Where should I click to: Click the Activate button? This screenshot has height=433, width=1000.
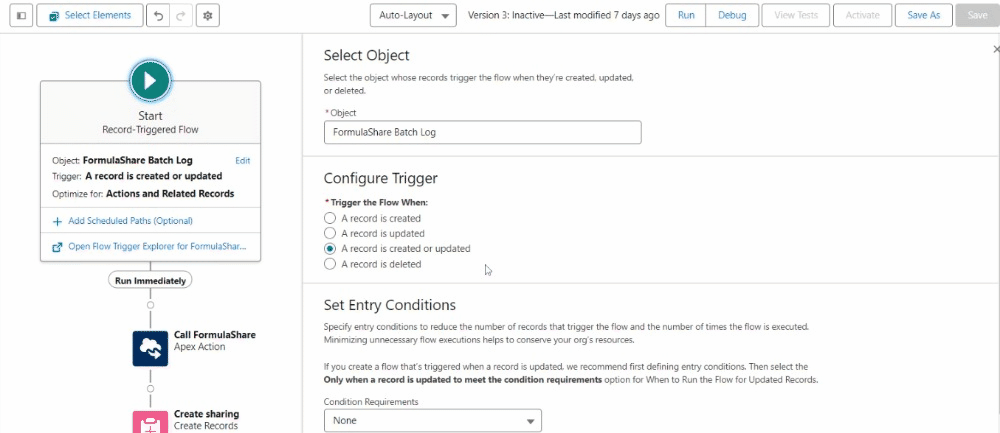pos(862,15)
